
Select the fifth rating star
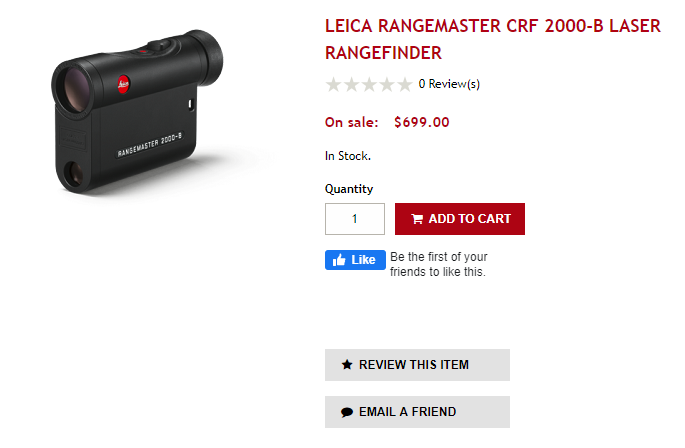tap(405, 84)
